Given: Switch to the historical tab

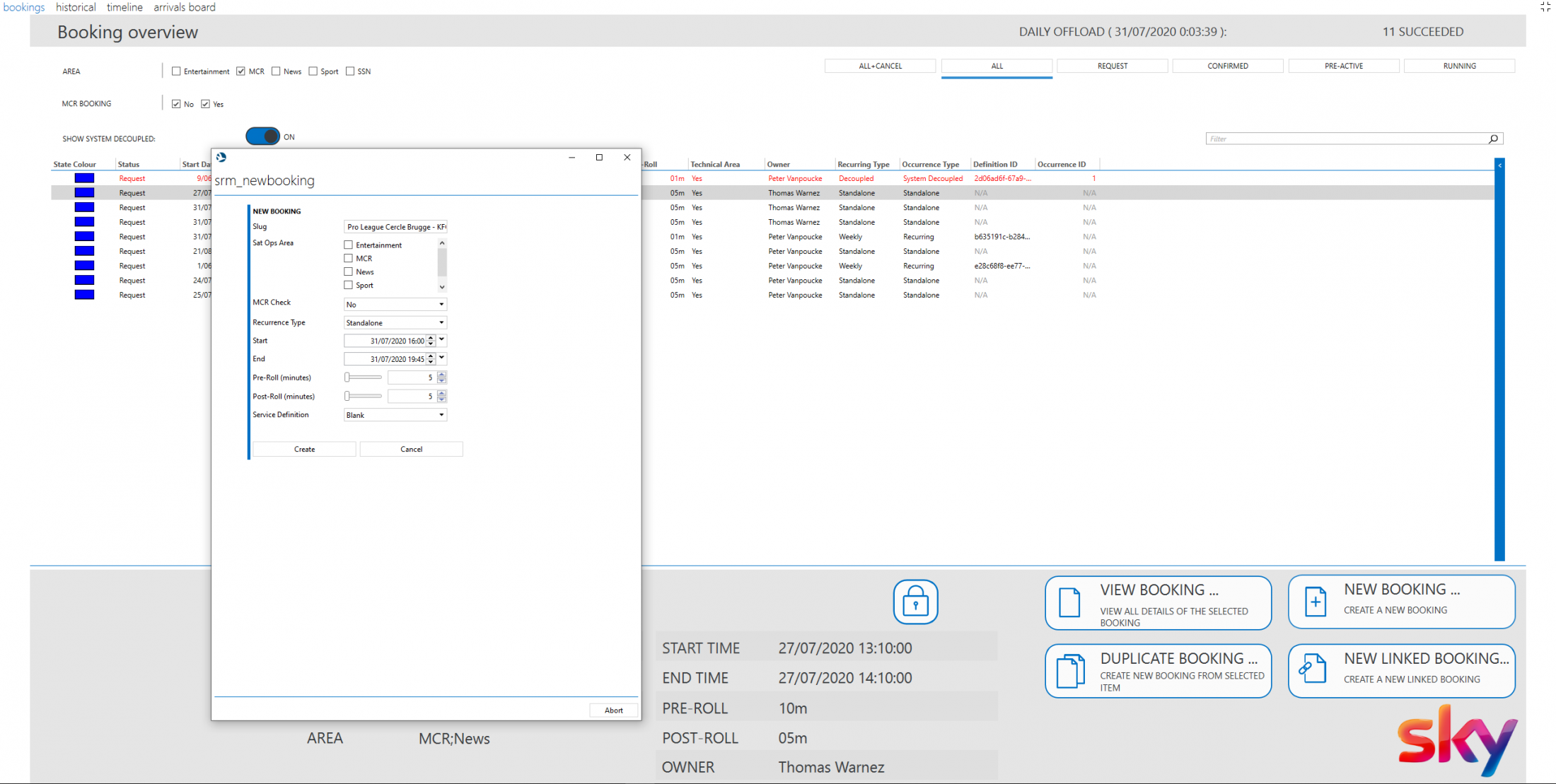Looking at the screenshot, I should pyautogui.click(x=76, y=7).
